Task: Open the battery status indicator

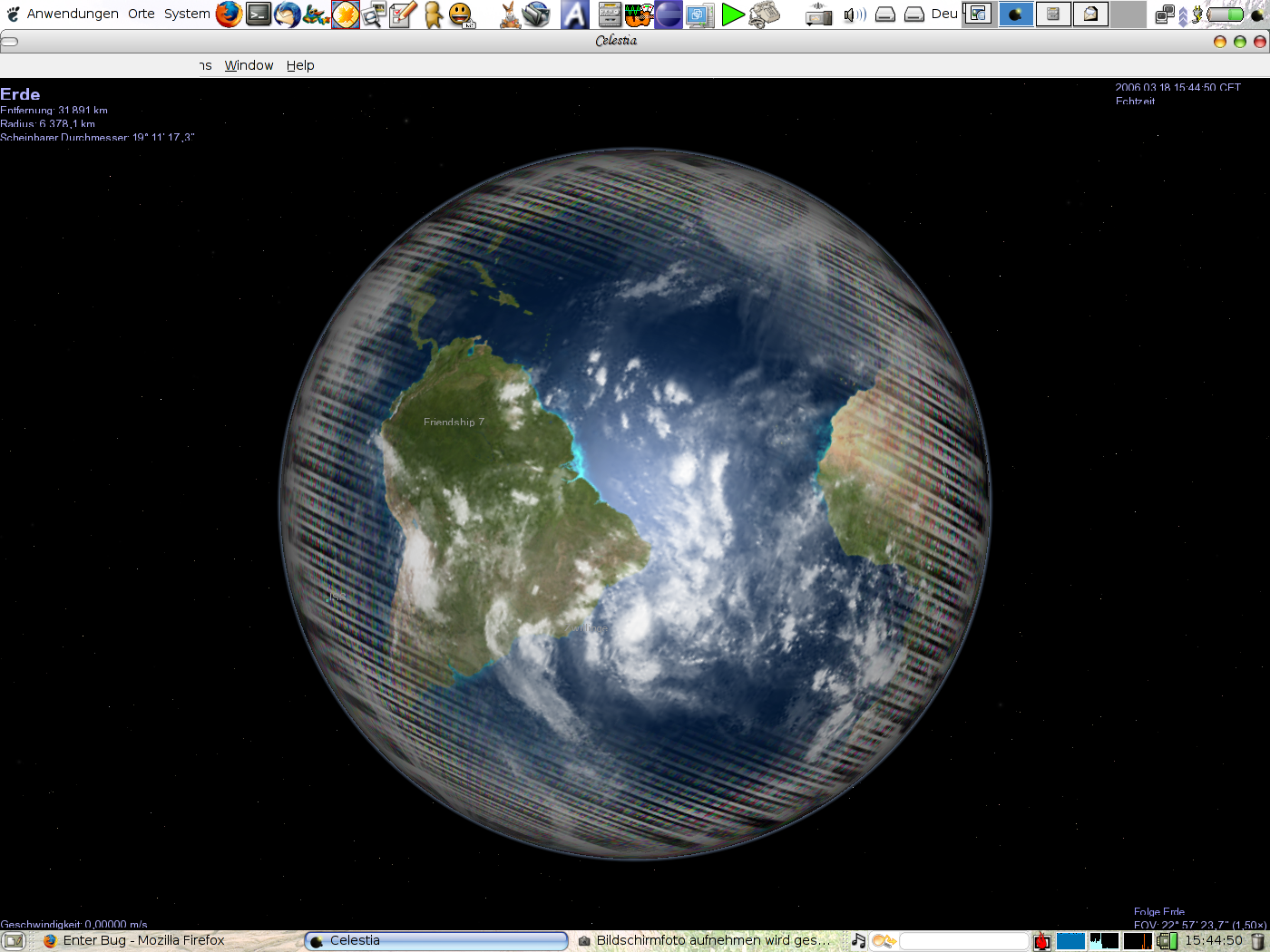Action: pyautogui.click(x=1226, y=15)
